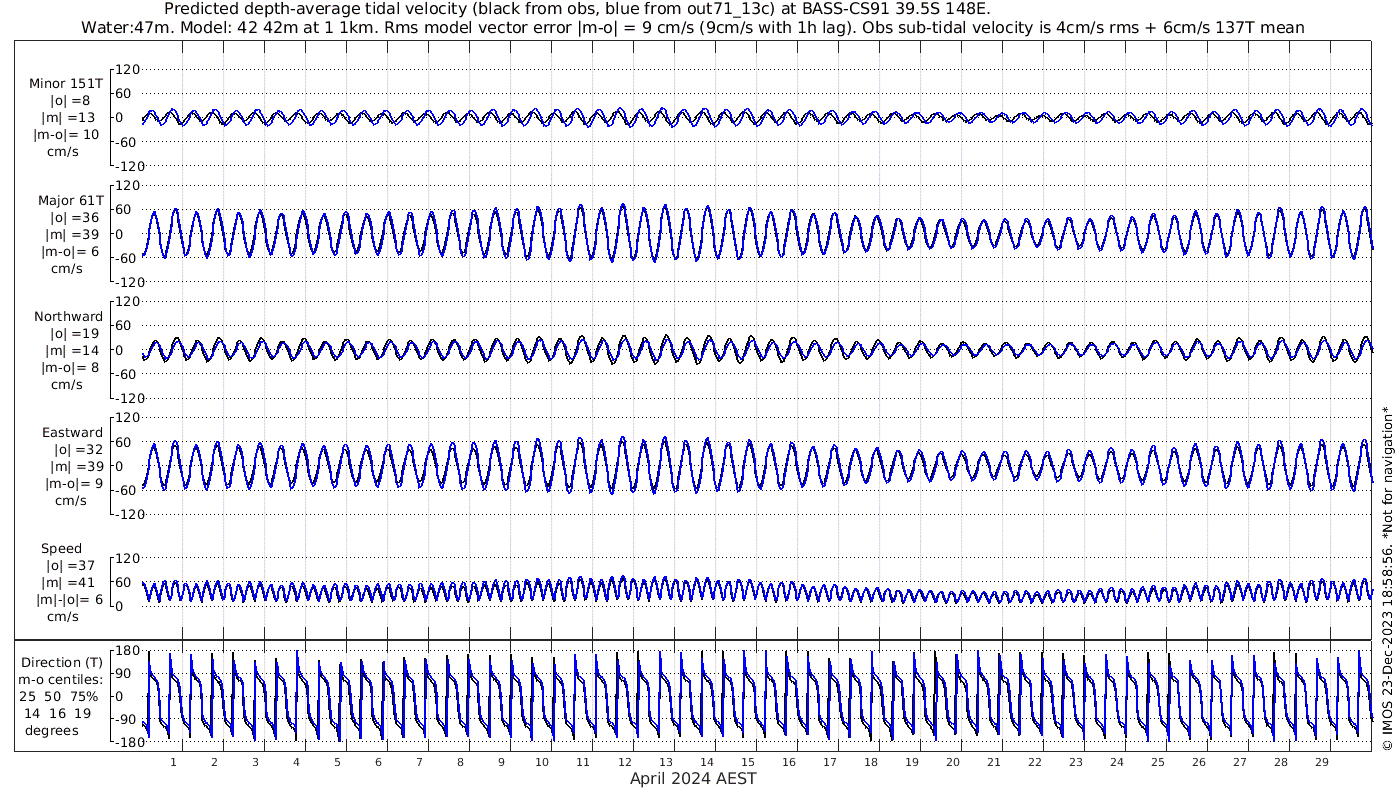Click the "-60" y-axis tick of the Eastward panel
The image size is (1400, 800).
pyautogui.click(x=127, y=489)
